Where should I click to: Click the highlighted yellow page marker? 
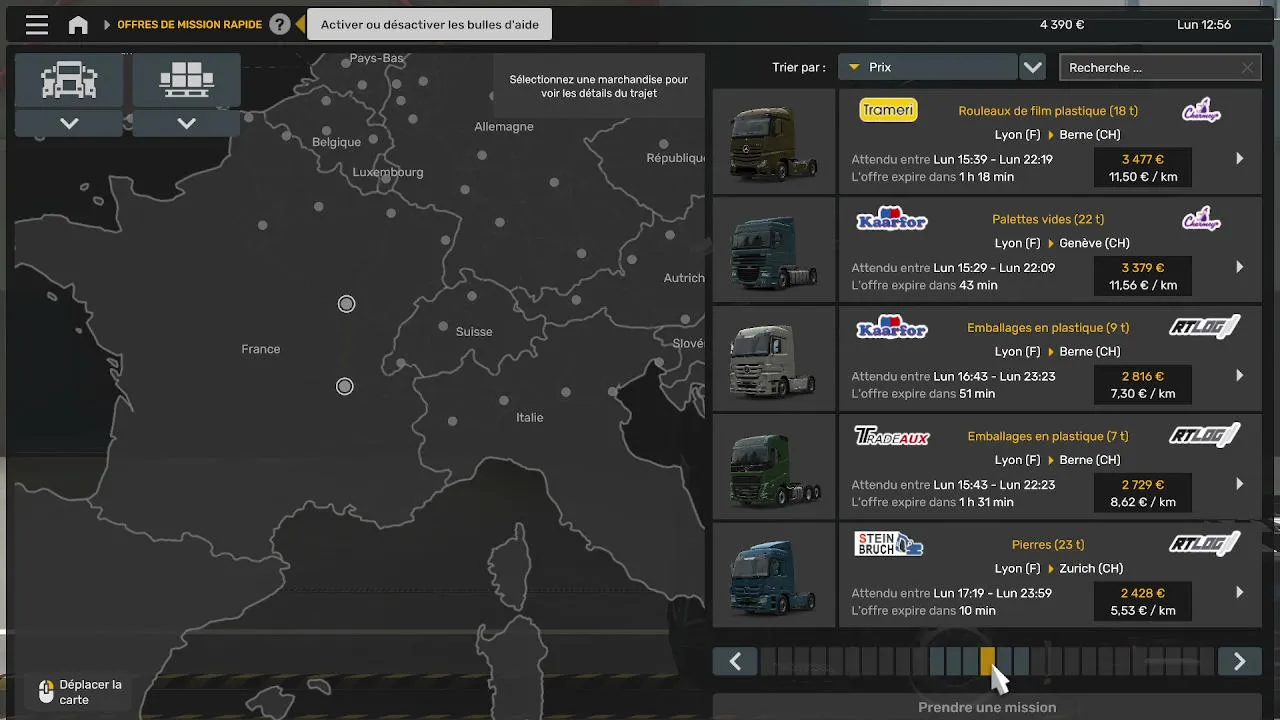point(988,661)
